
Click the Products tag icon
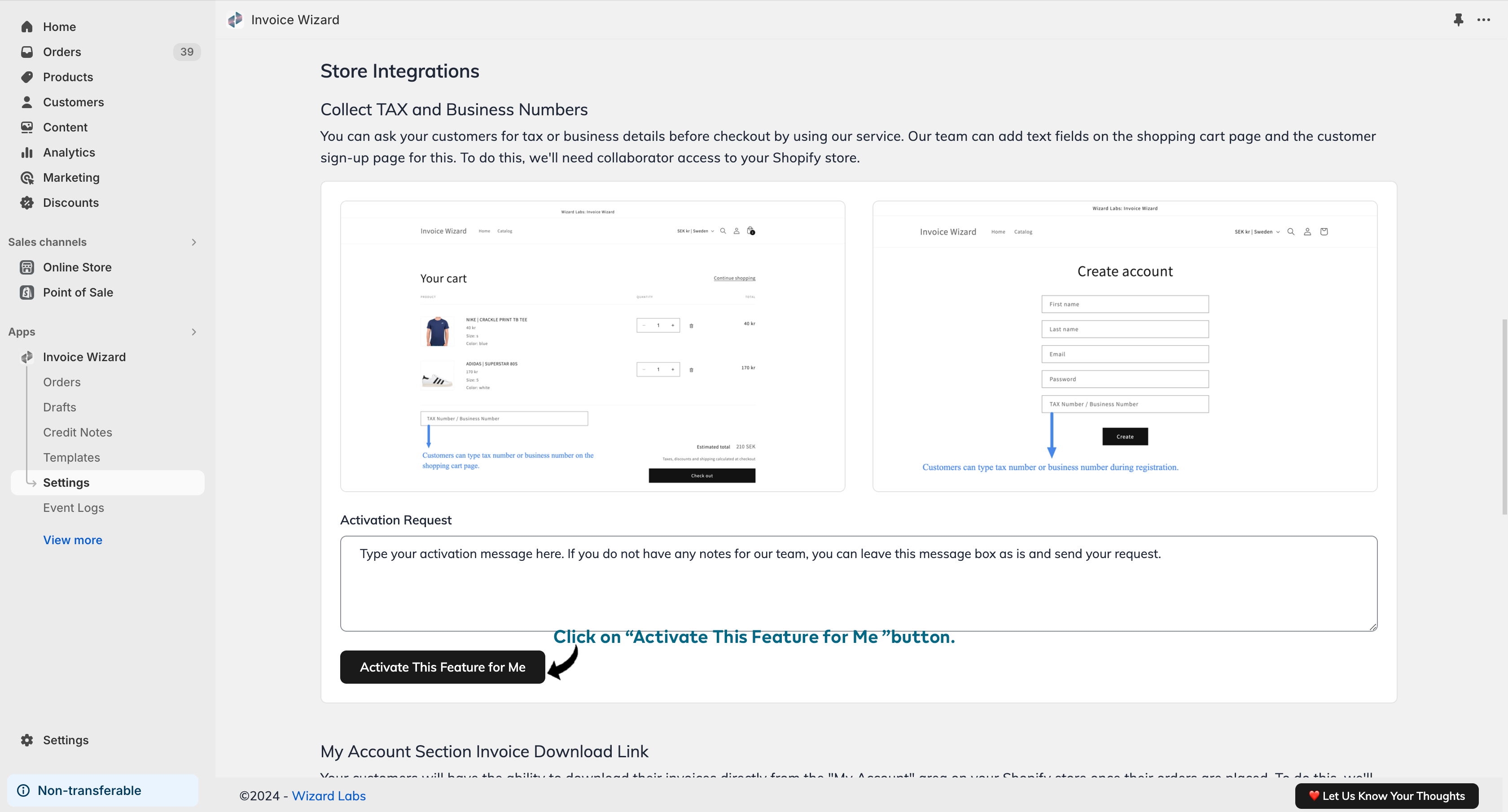[x=27, y=77]
